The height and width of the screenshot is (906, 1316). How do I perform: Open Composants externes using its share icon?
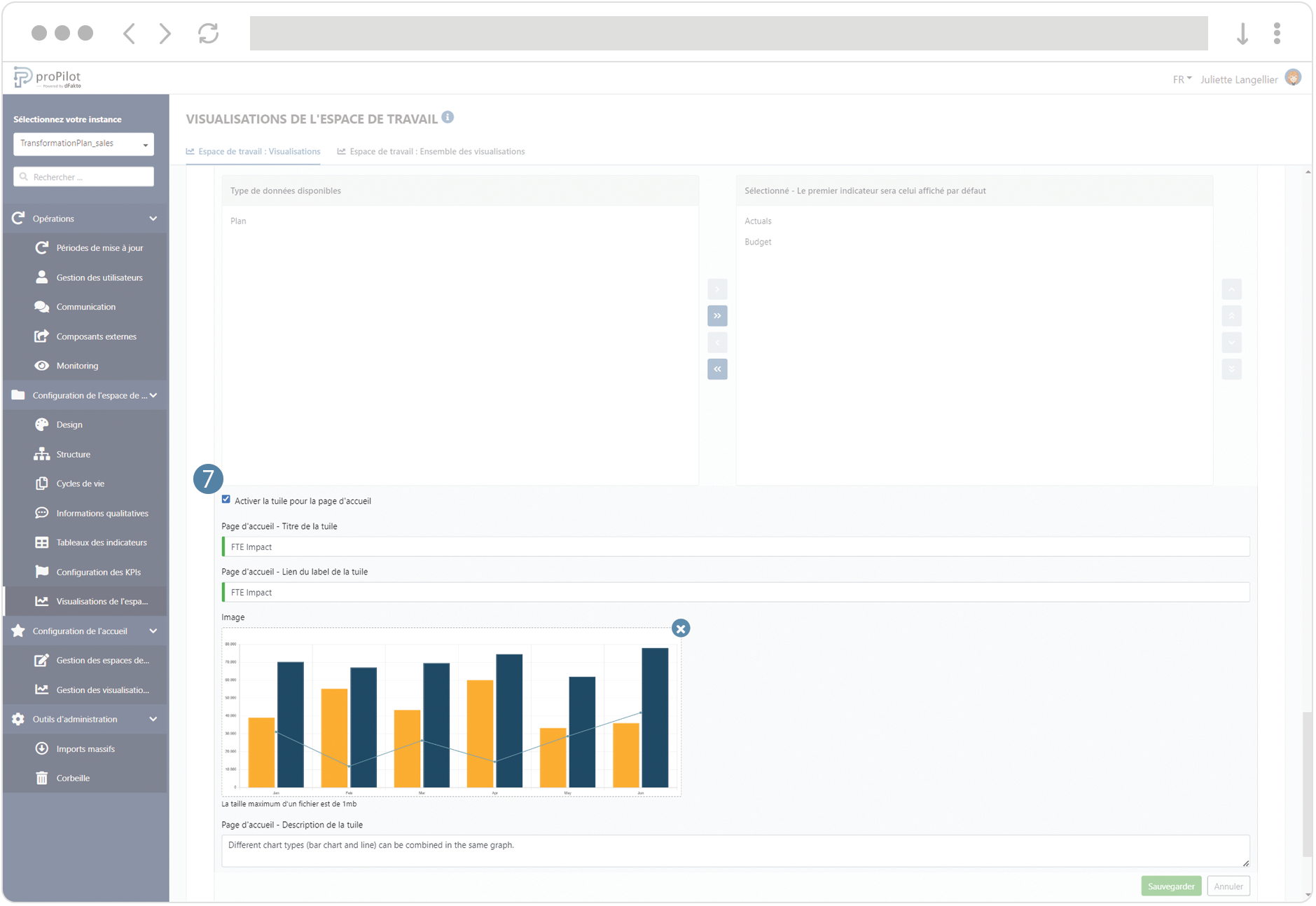coord(42,336)
